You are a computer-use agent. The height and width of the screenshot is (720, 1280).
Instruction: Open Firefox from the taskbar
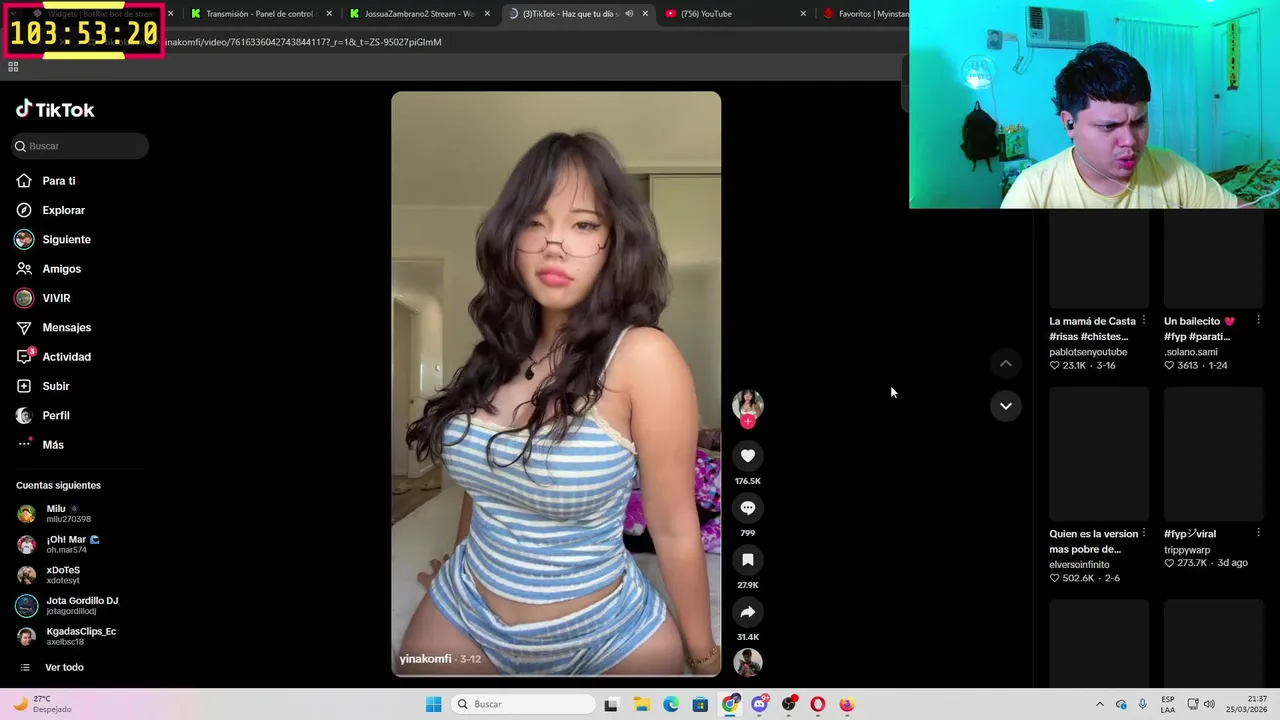[x=847, y=704]
